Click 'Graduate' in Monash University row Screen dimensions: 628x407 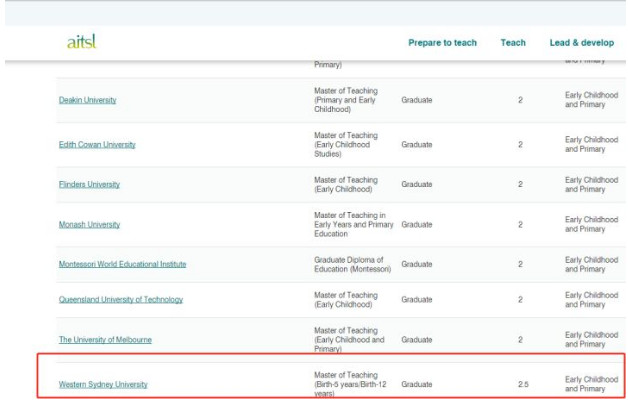pyautogui.click(x=417, y=224)
